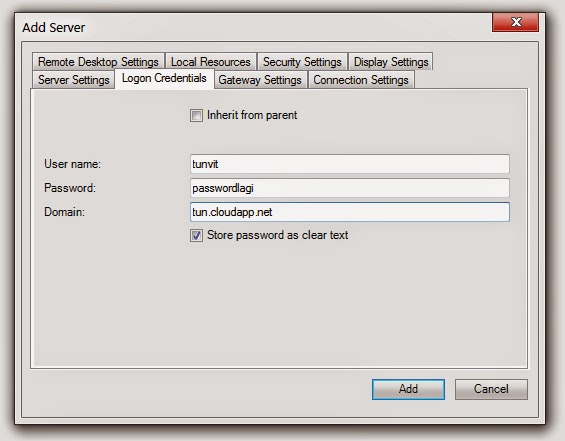Image resolution: width=565 pixels, height=441 pixels.
Task: Click the Domain label
Action: [x=64, y=212]
